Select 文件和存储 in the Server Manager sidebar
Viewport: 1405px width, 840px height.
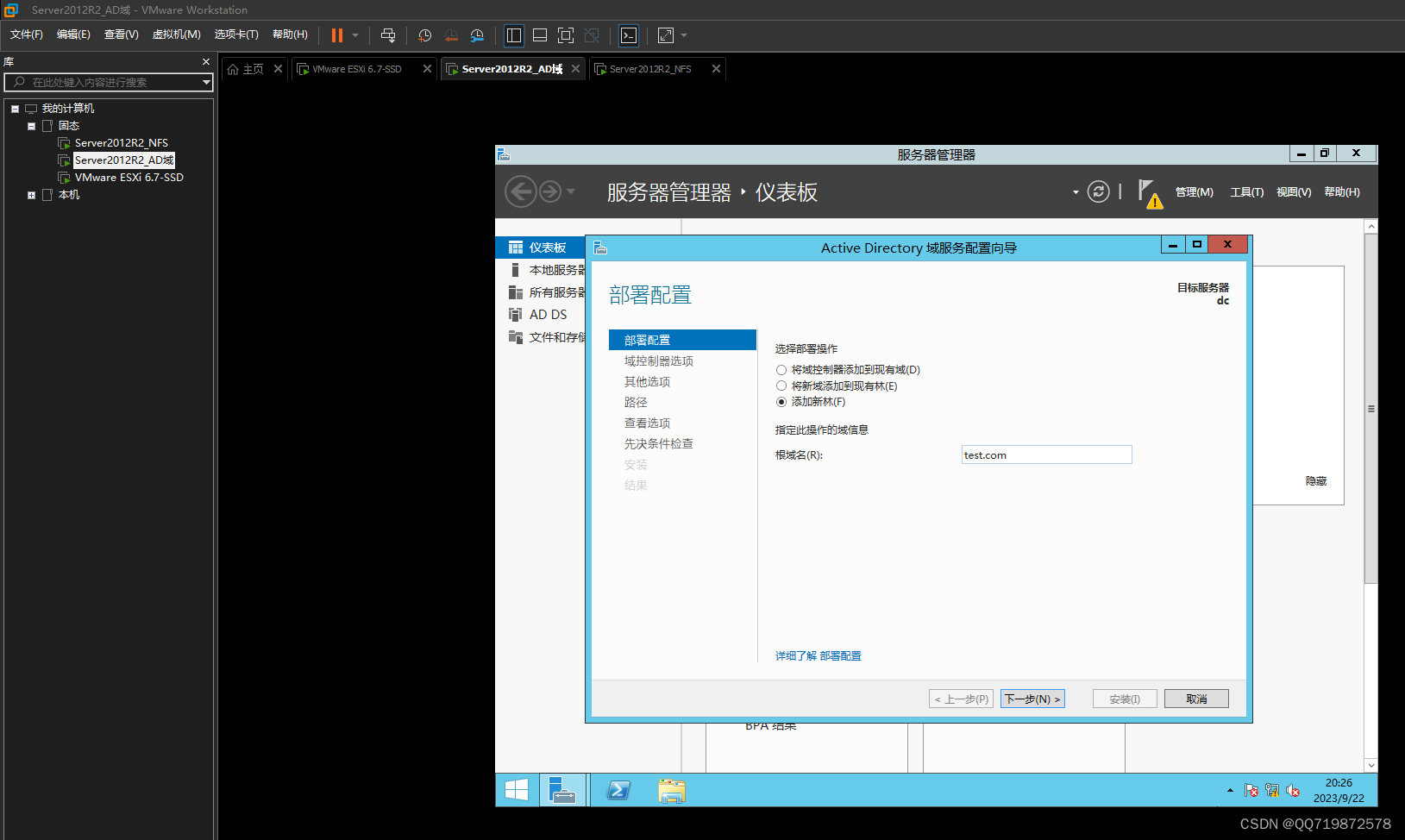[541, 337]
